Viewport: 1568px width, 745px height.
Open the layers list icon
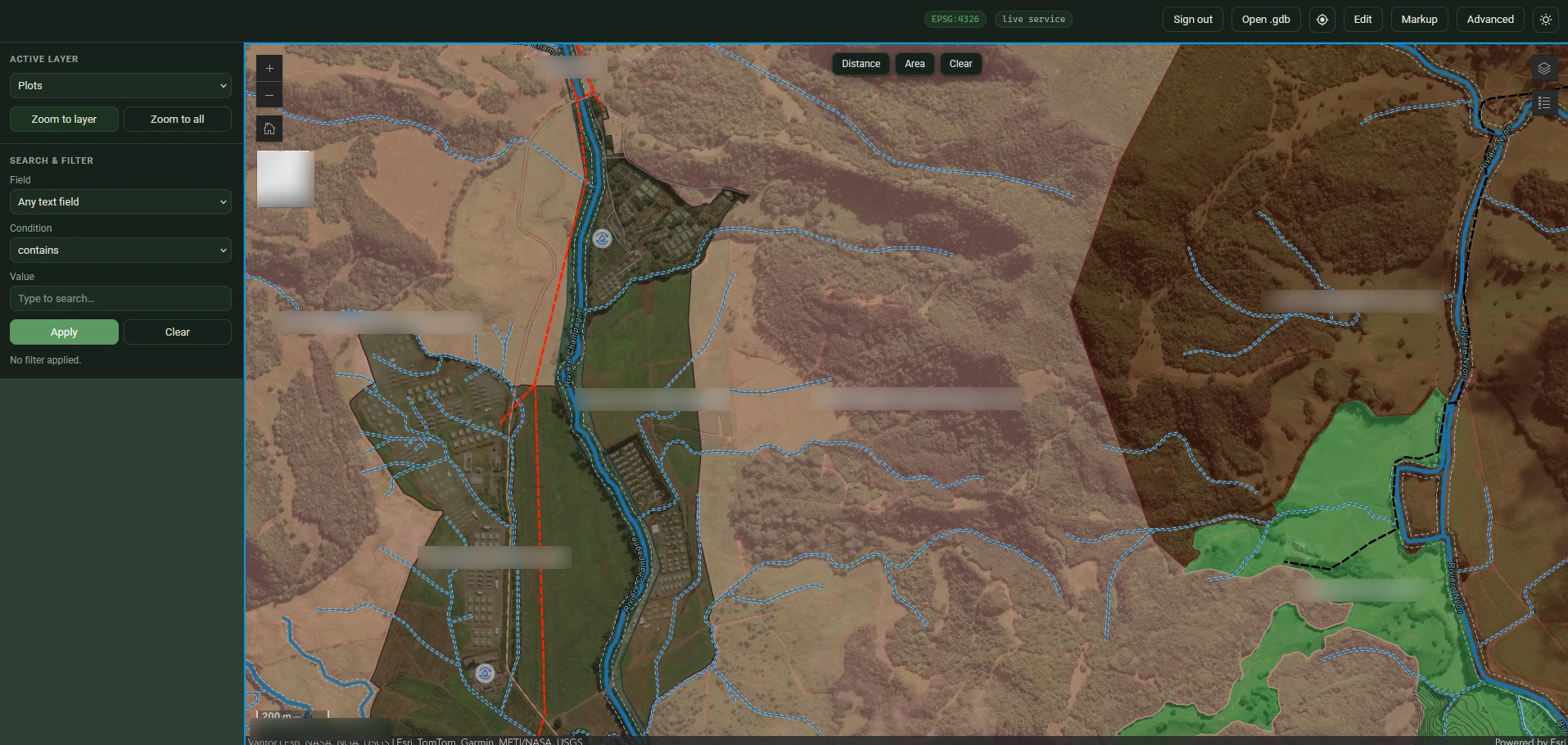[1544, 69]
